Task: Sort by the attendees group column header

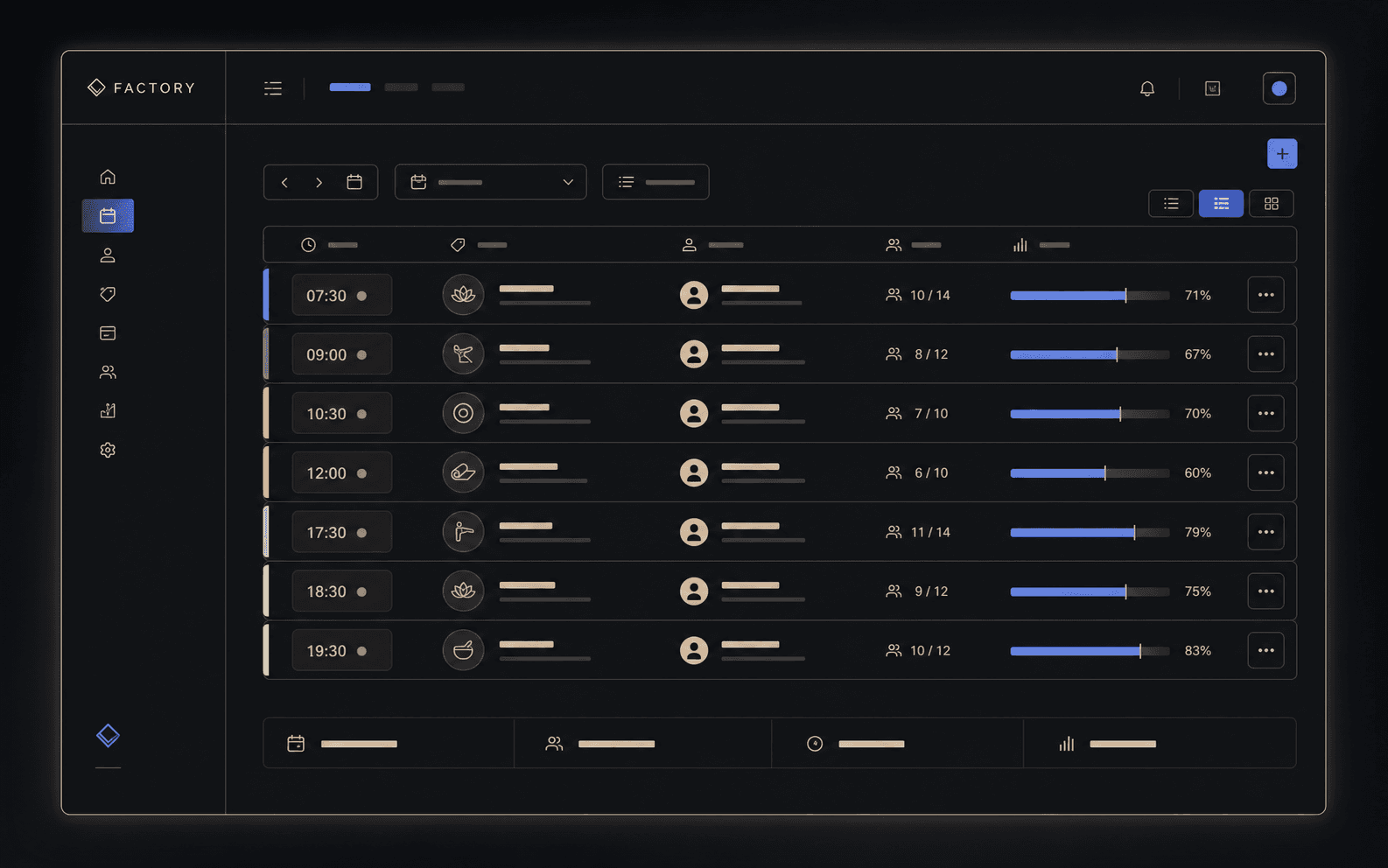Action: point(913,245)
